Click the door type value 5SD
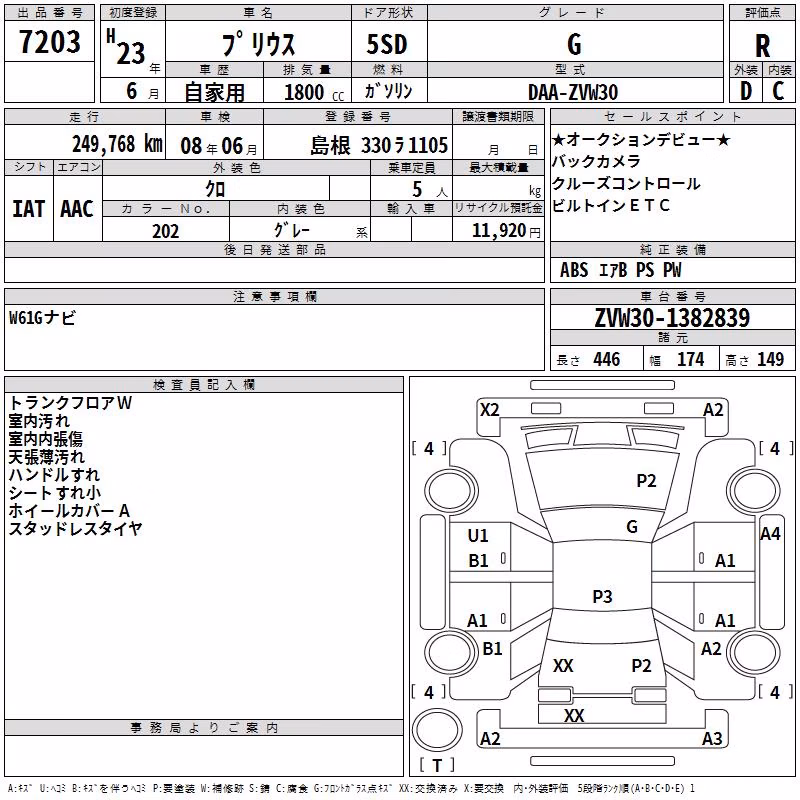This screenshot has width=800, height=800. coord(387,44)
